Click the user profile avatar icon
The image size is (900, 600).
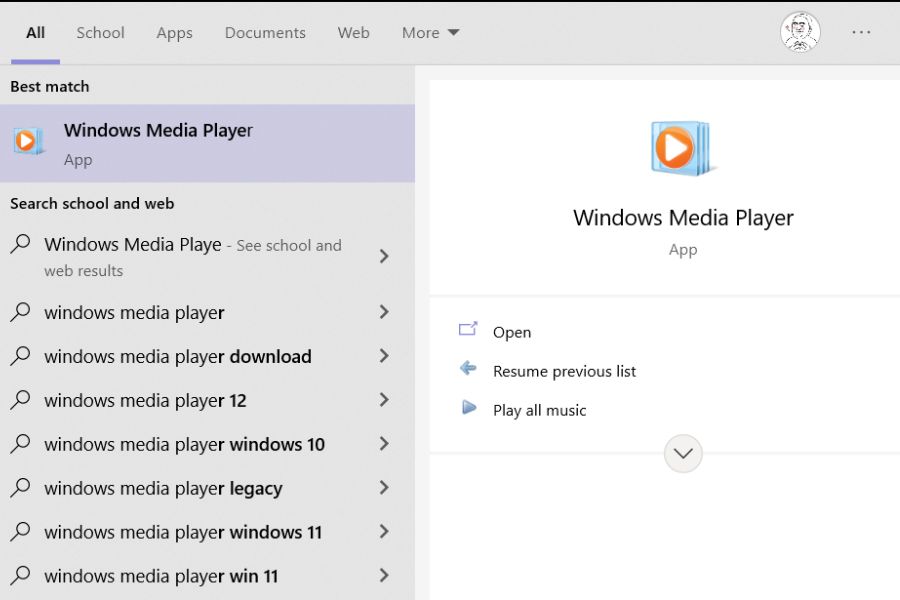tap(800, 32)
